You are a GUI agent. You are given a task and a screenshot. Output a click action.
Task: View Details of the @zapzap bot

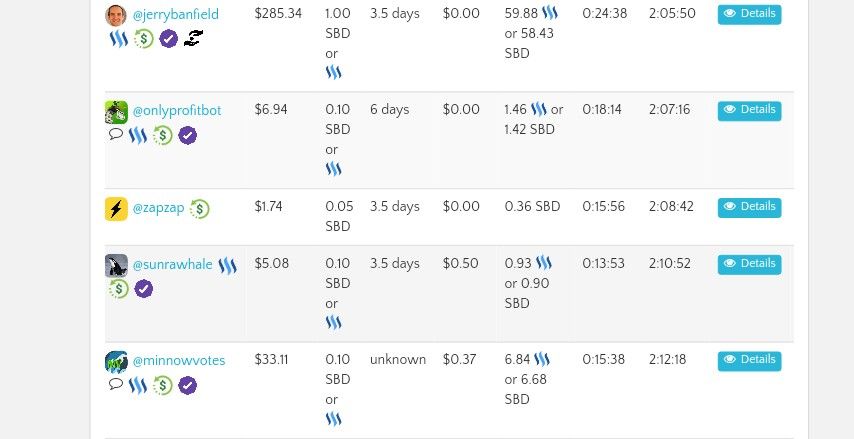pos(749,208)
